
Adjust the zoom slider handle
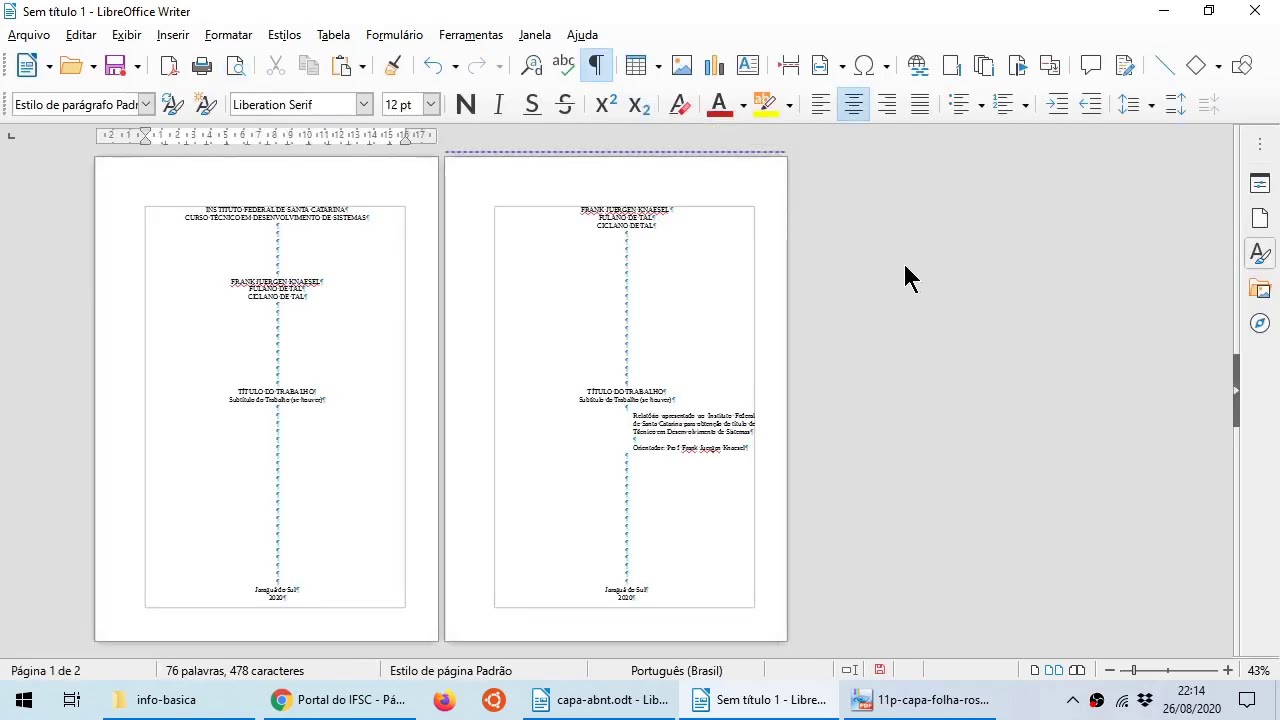pyautogui.click(x=1133, y=670)
